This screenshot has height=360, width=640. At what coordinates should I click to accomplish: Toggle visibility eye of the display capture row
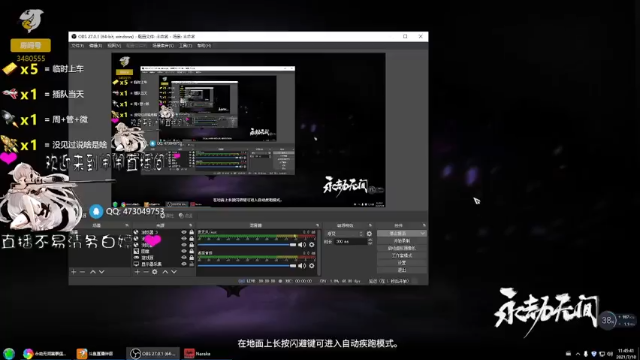tap(184, 264)
